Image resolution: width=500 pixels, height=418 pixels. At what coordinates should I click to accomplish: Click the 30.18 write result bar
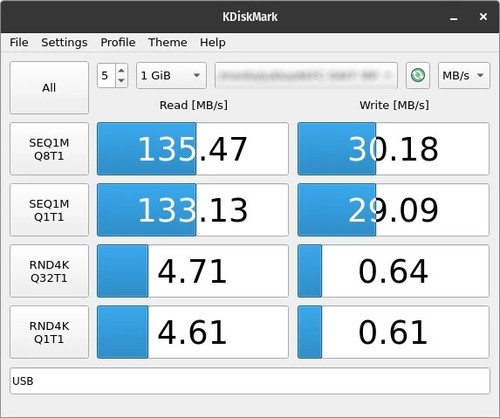[393, 149]
